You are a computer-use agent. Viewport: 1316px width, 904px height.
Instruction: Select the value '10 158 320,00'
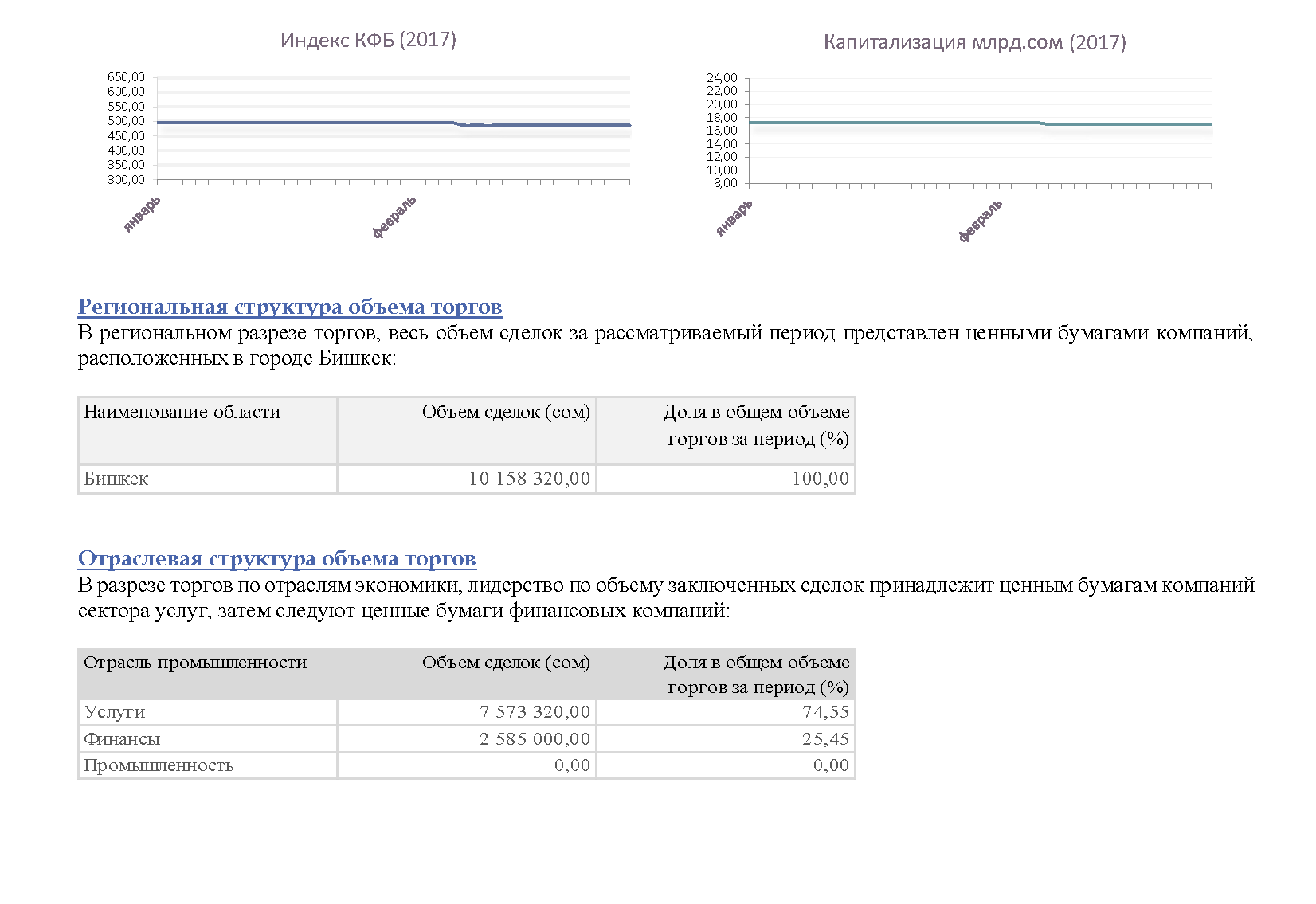click(529, 479)
